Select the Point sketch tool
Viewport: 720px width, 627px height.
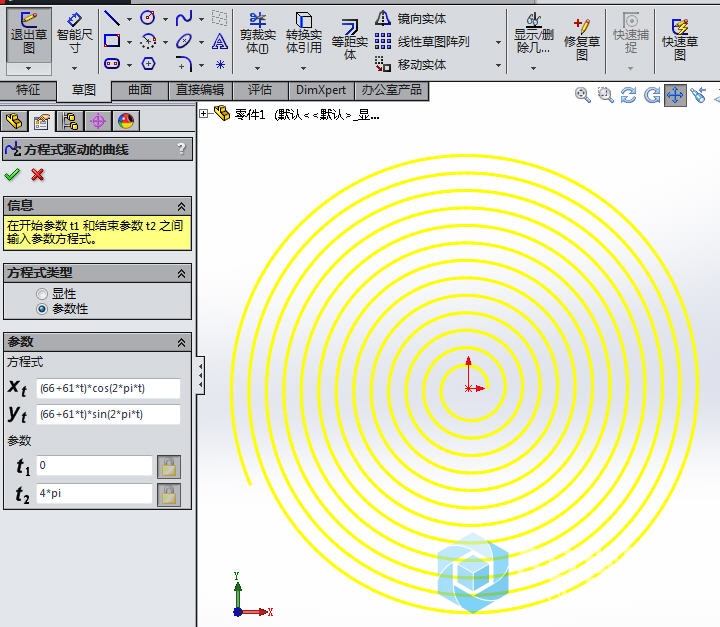(220, 64)
